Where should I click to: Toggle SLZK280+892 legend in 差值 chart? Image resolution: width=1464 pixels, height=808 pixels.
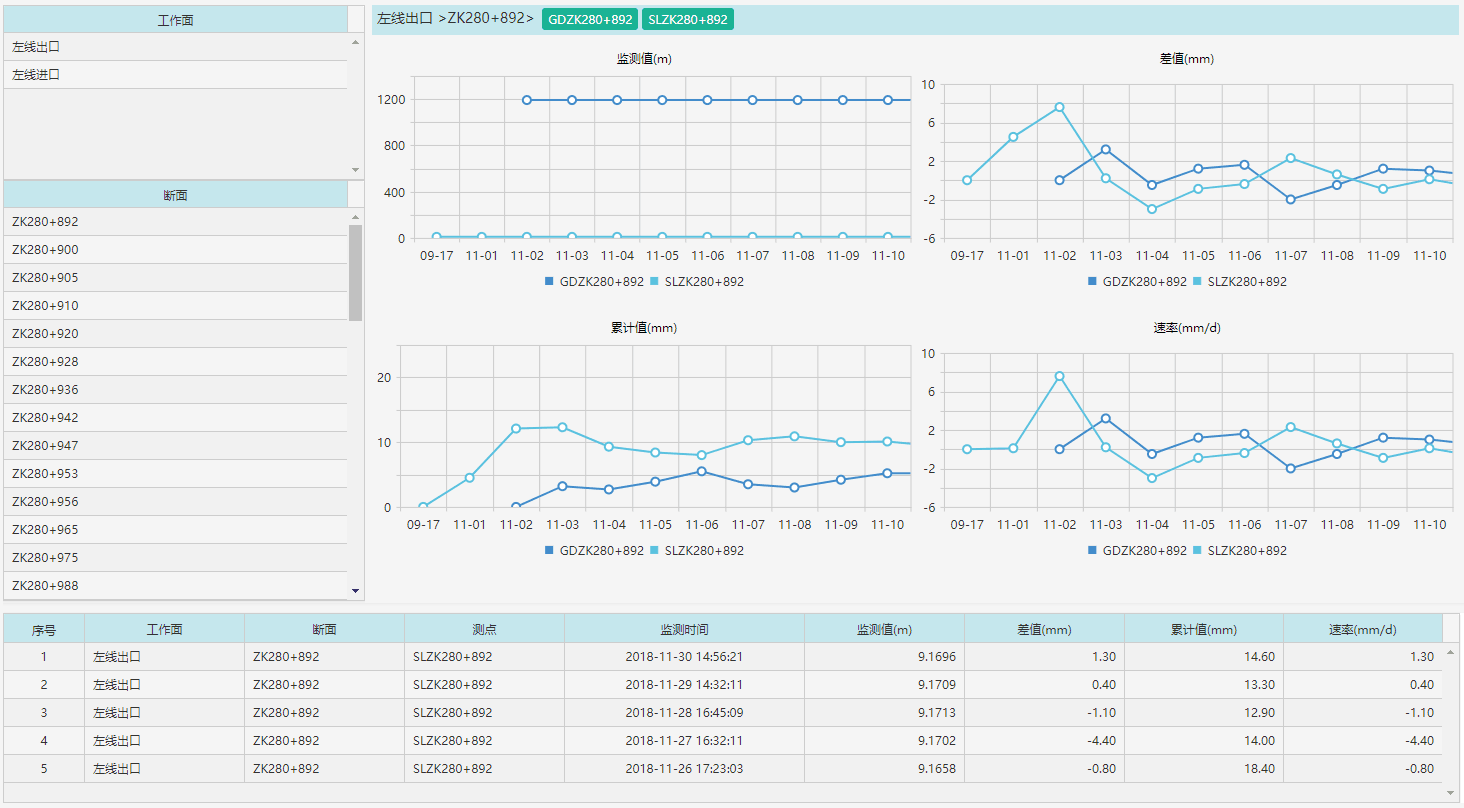click(1239, 282)
